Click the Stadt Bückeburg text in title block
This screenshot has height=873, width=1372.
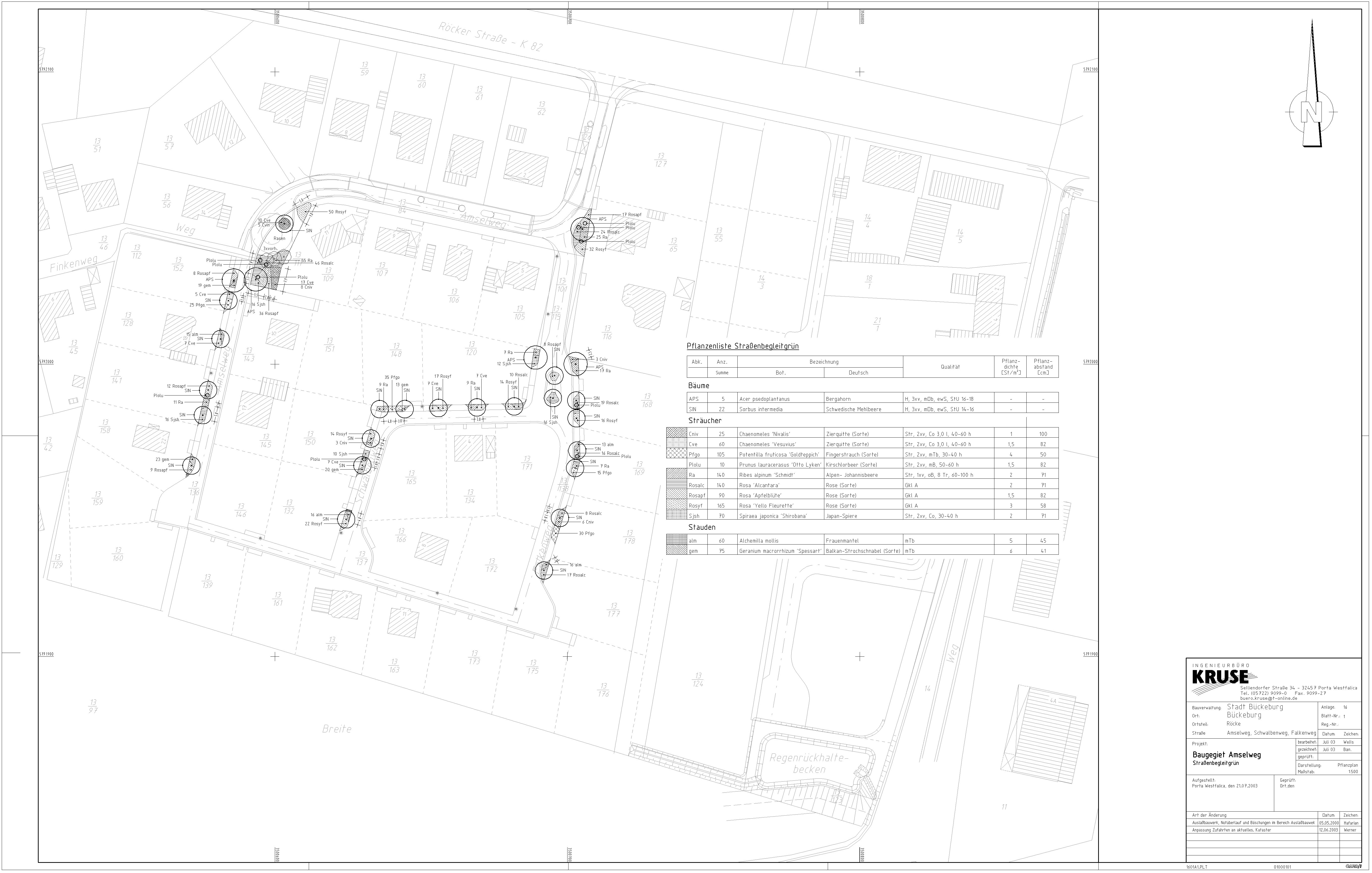[1255, 707]
